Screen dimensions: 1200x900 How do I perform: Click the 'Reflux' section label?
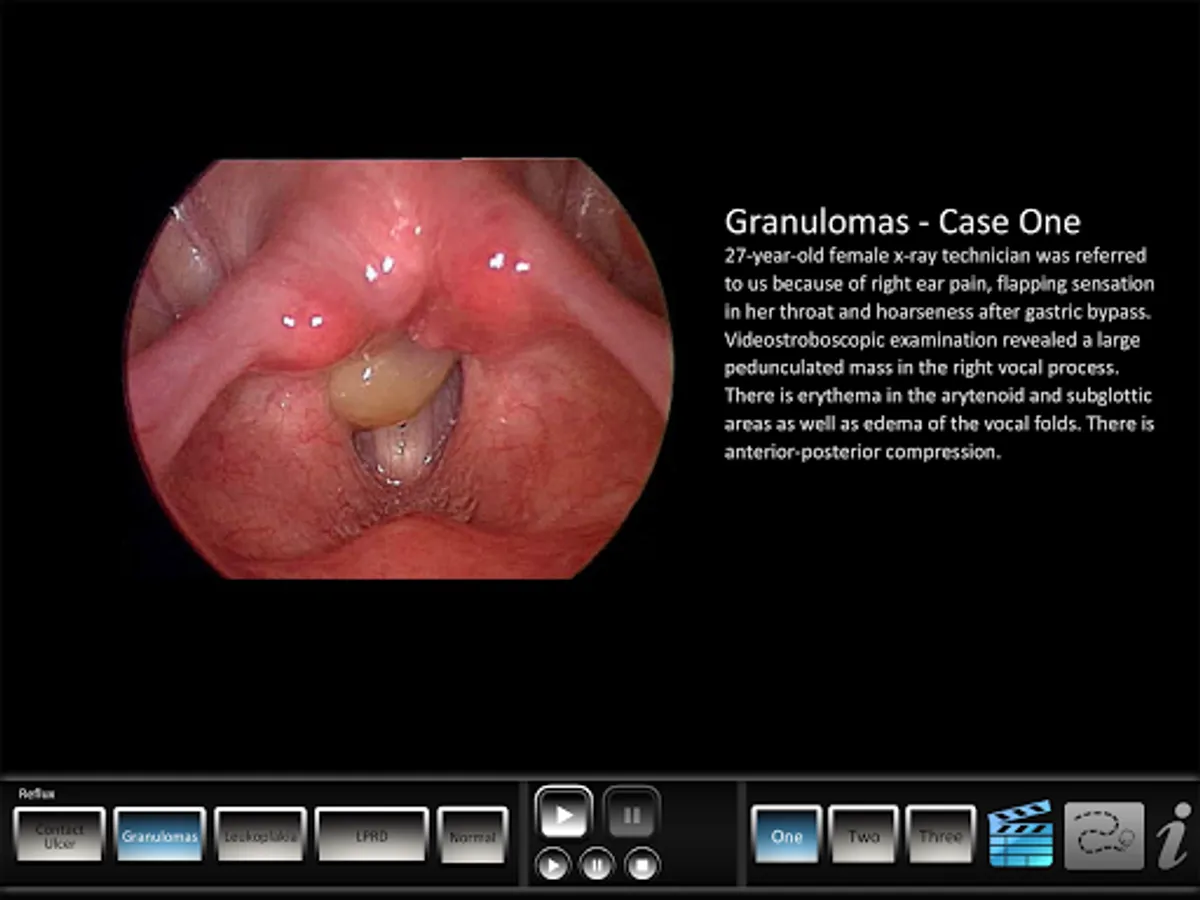pos(37,793)
